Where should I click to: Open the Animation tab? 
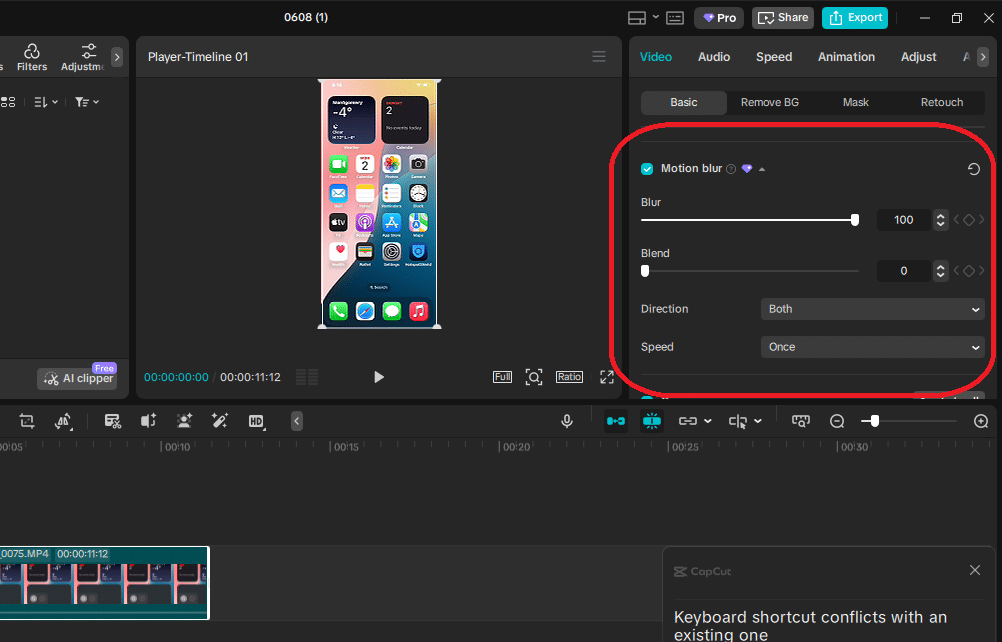846,57
